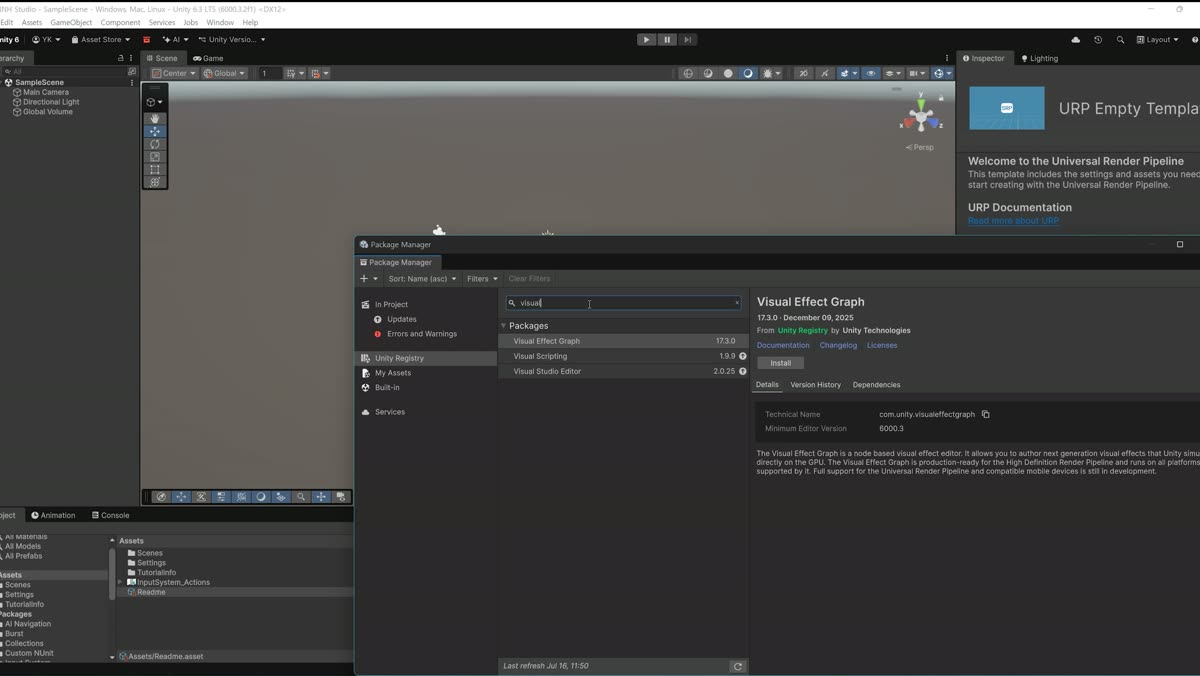Open the Unity Version Control dropdown
This screenshot has height=676, width=1200.
pyautogui.click(x=232, y=40)
